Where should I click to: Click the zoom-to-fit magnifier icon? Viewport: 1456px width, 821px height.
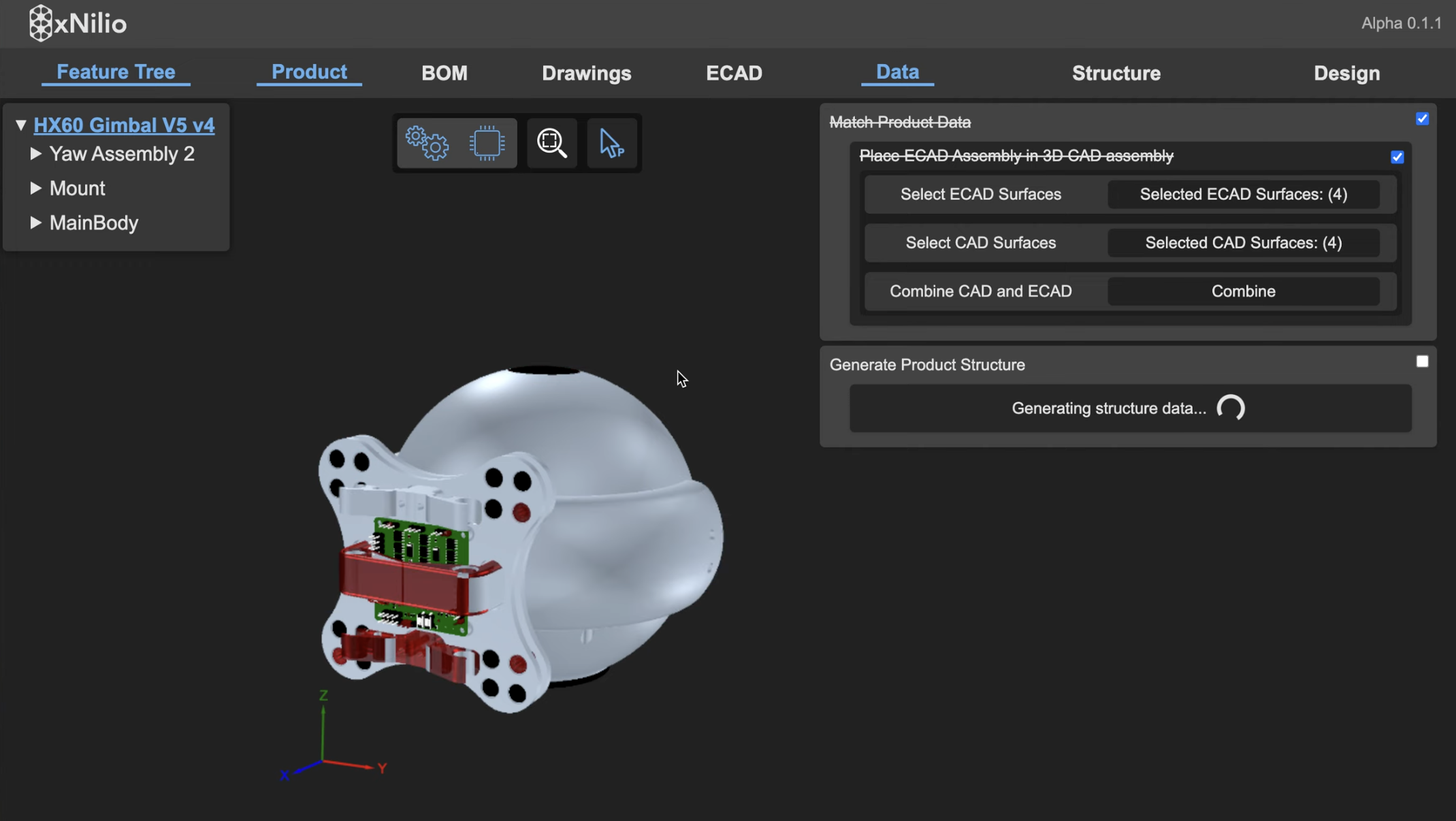(x=551, y=143)
